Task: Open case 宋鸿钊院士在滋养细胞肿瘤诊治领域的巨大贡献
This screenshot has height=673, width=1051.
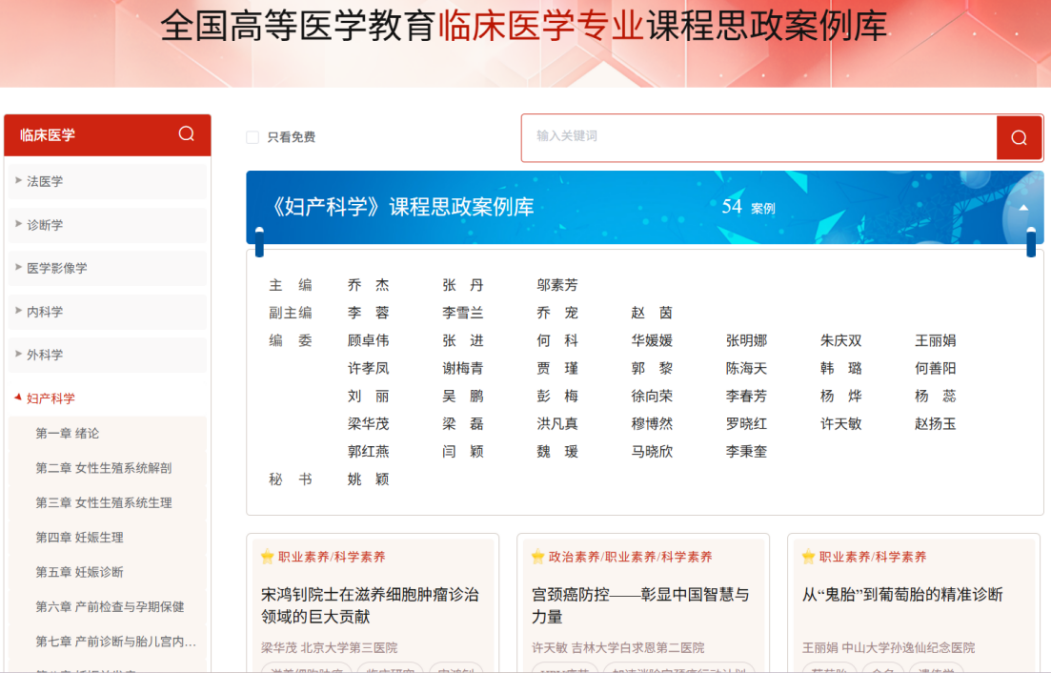Action: pos(369,605)
